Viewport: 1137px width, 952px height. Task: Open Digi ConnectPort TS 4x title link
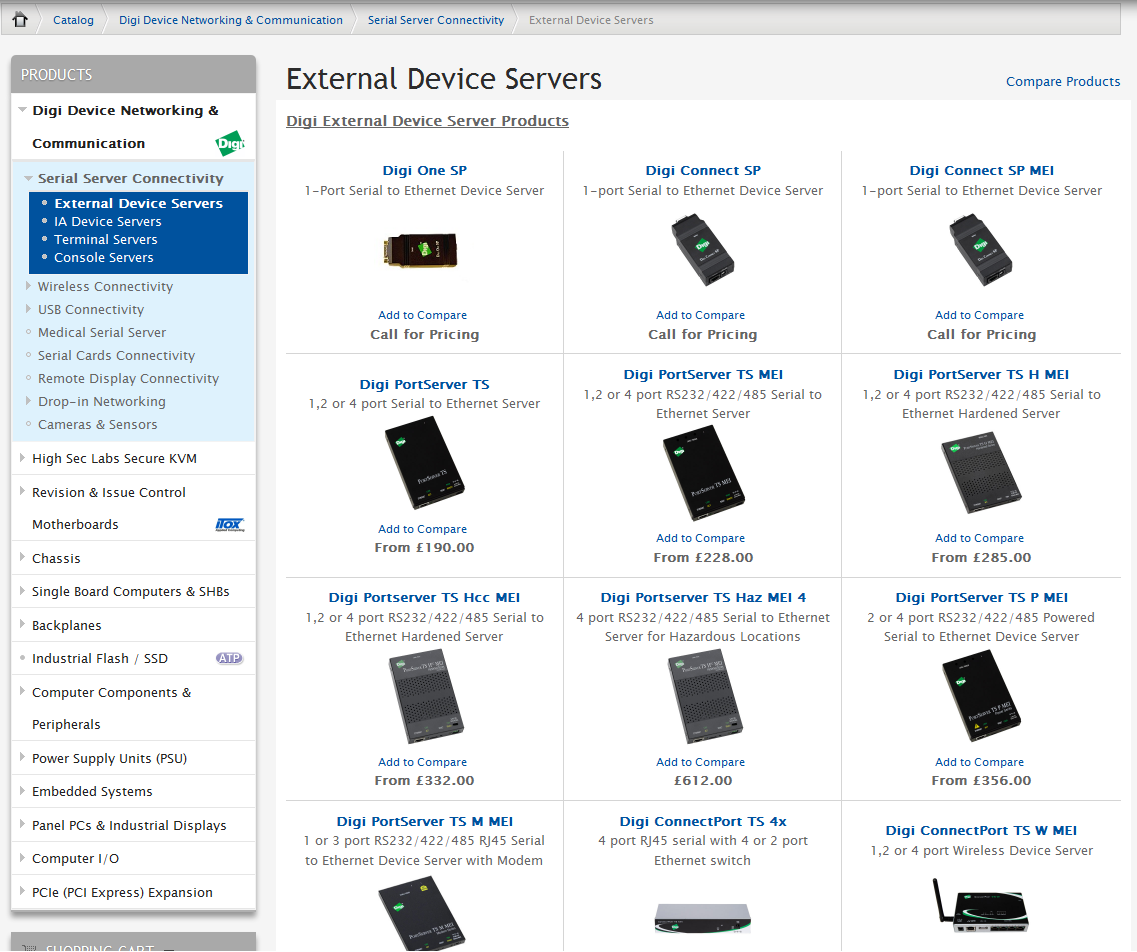coord(703,821)
